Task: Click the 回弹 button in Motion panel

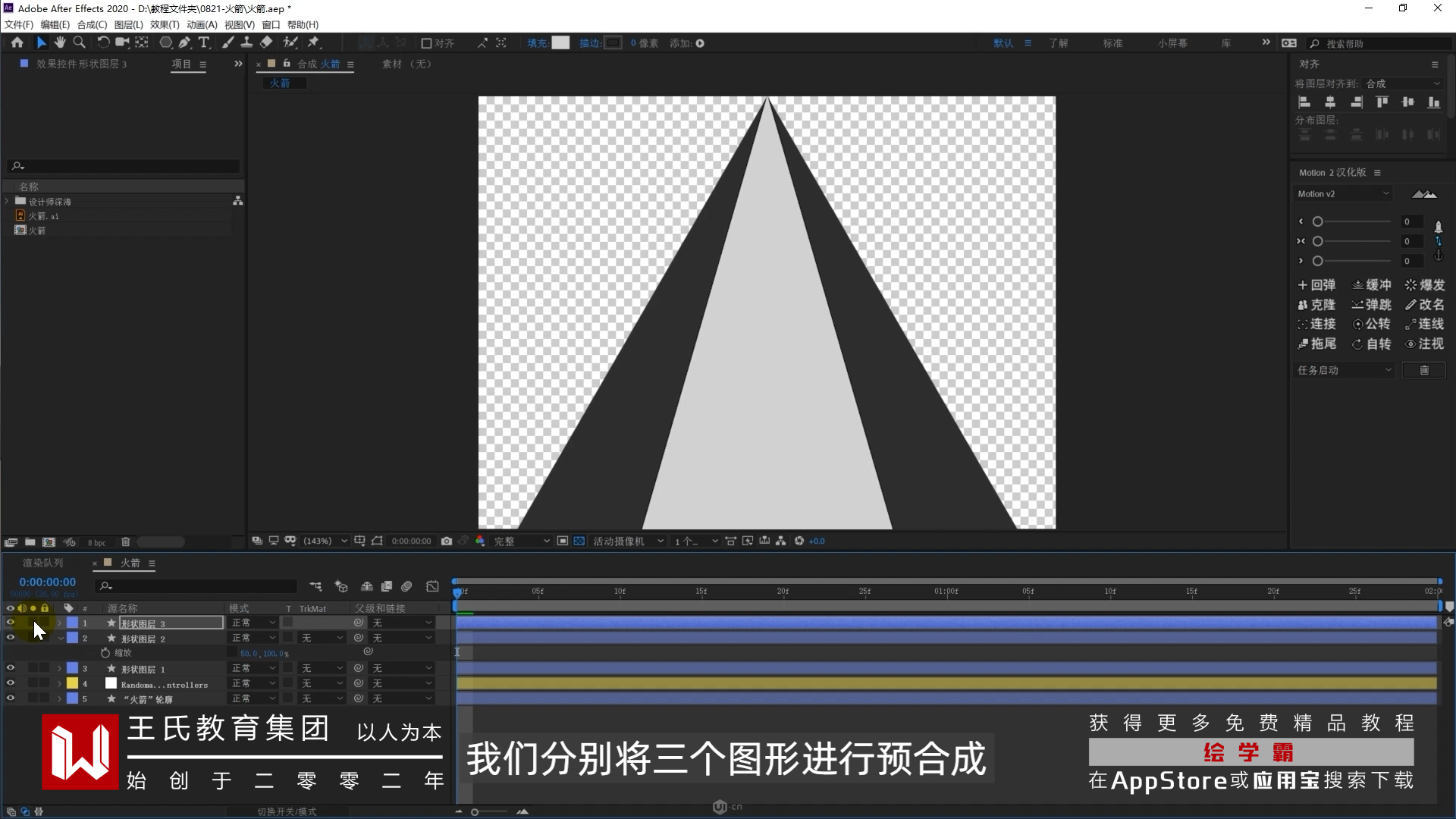Action: (x=1316, y=285)
